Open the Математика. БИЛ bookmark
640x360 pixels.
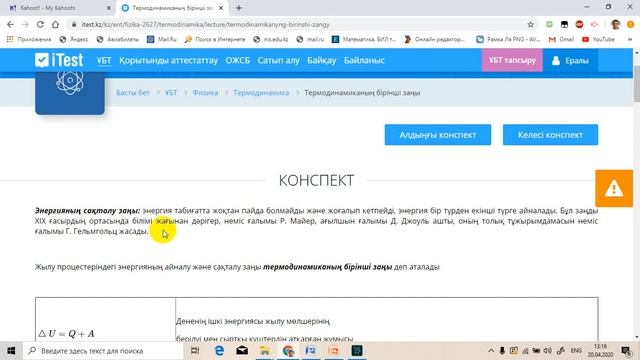click(x=364, y=39)
